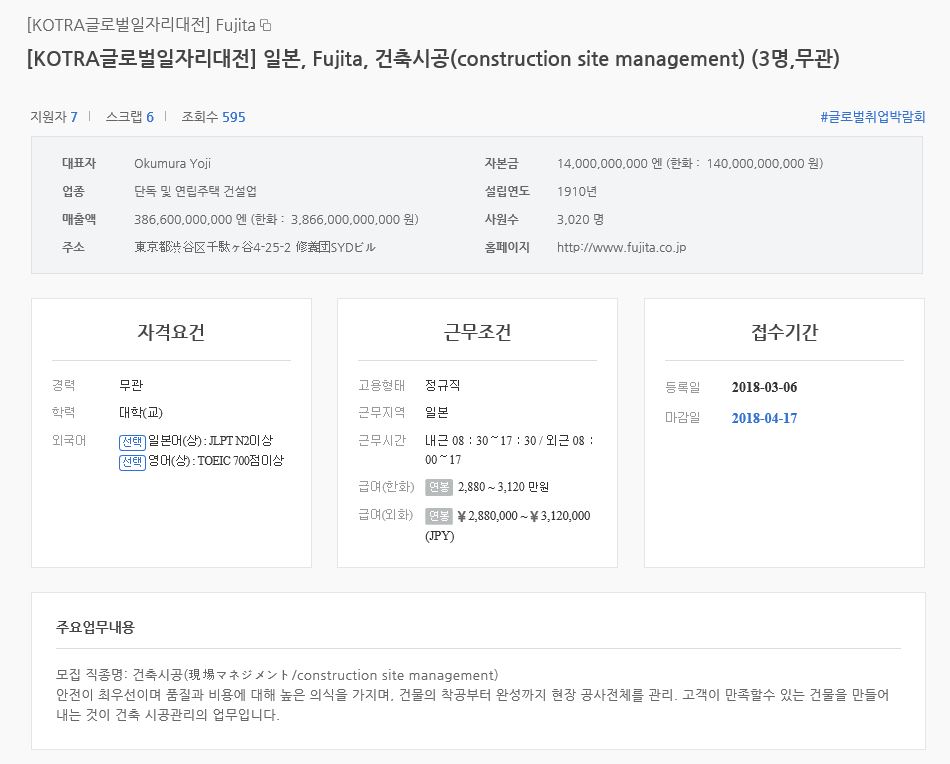Click the 연봉 badge in the 급여(한화) row
The width and height of the screenshot is (950, 764).
[x=439, y=487]
